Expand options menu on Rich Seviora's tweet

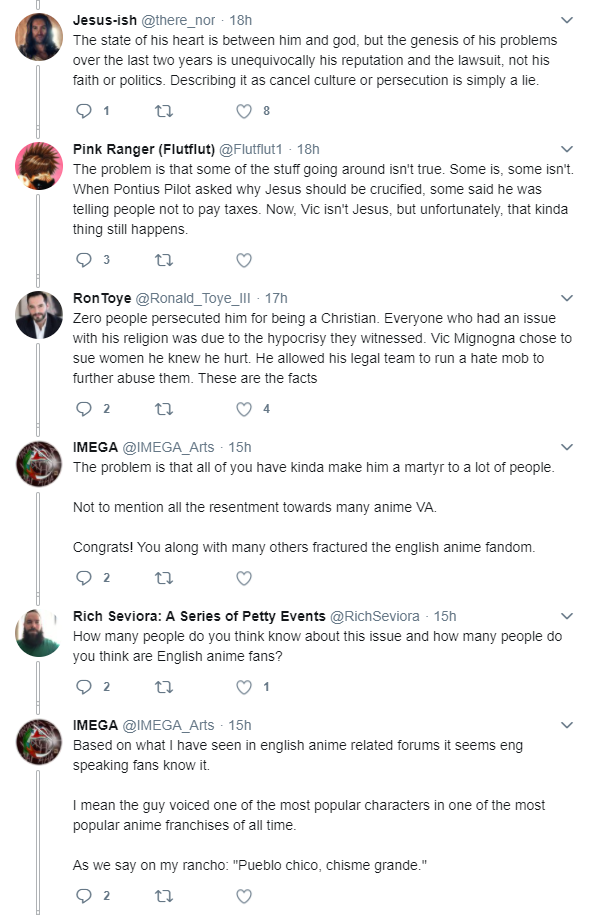567,616
